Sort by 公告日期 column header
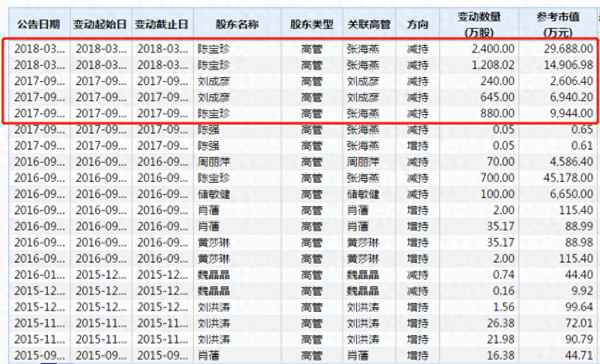This screenshot has height=364, width=600. pos(39,24)
